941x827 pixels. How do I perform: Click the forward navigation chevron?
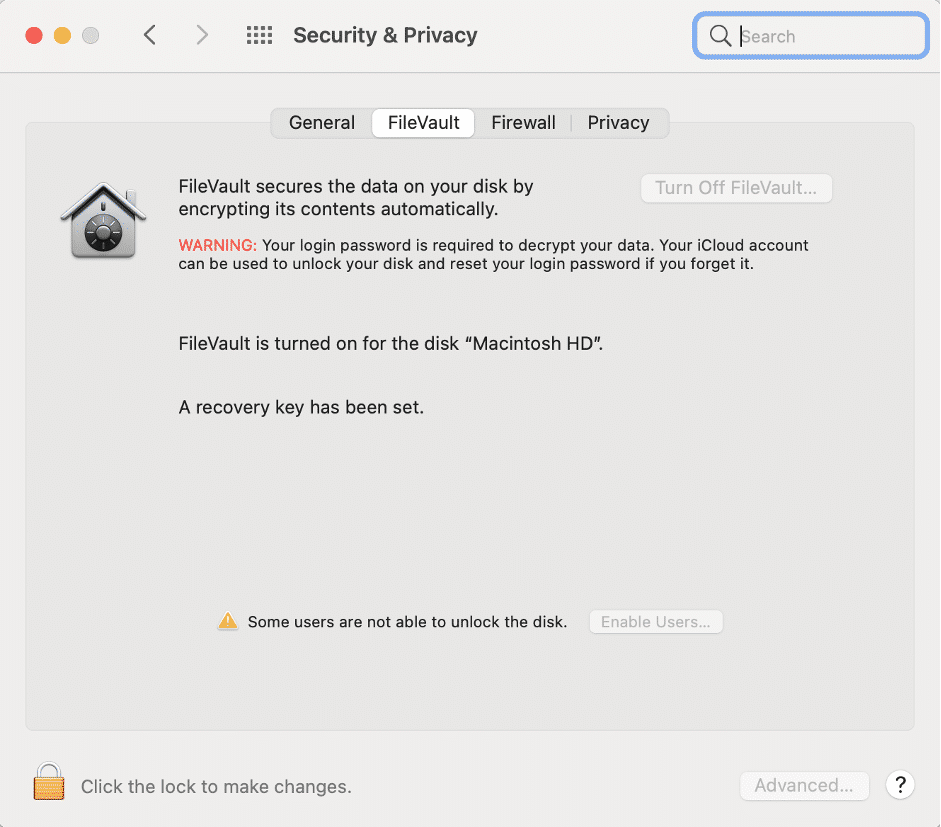pos(202,34)
